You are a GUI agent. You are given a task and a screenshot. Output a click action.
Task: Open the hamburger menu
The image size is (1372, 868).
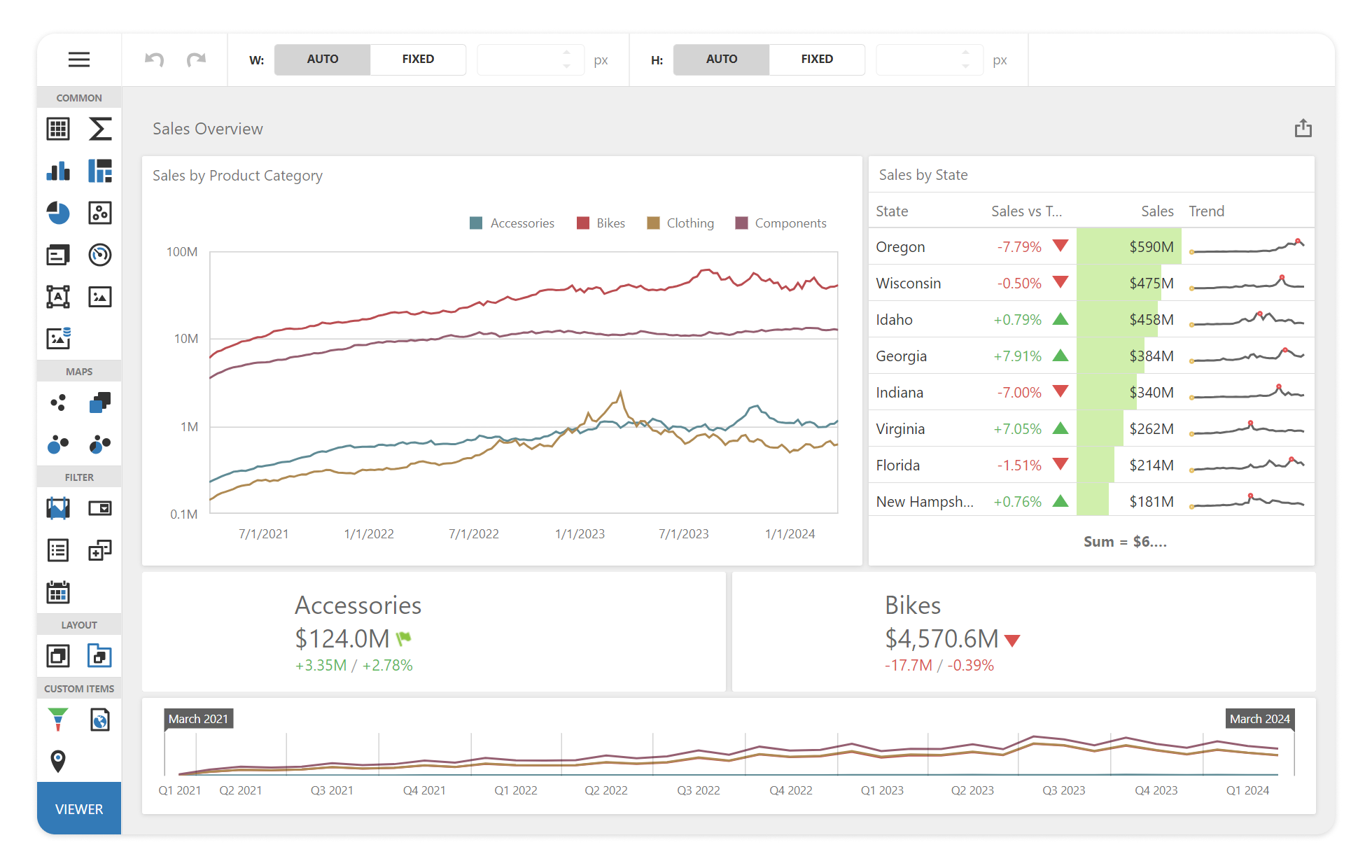(79, 59)
